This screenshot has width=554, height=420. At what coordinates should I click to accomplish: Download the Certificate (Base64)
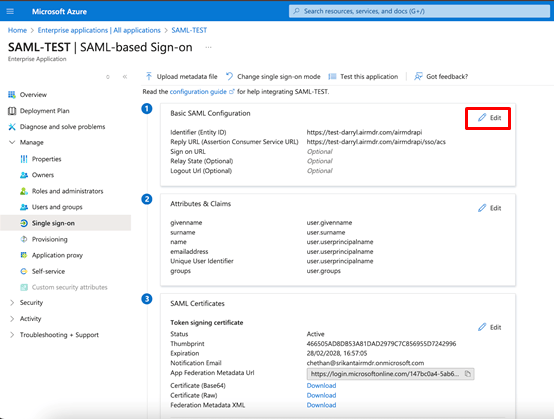[x=321, y=385]
